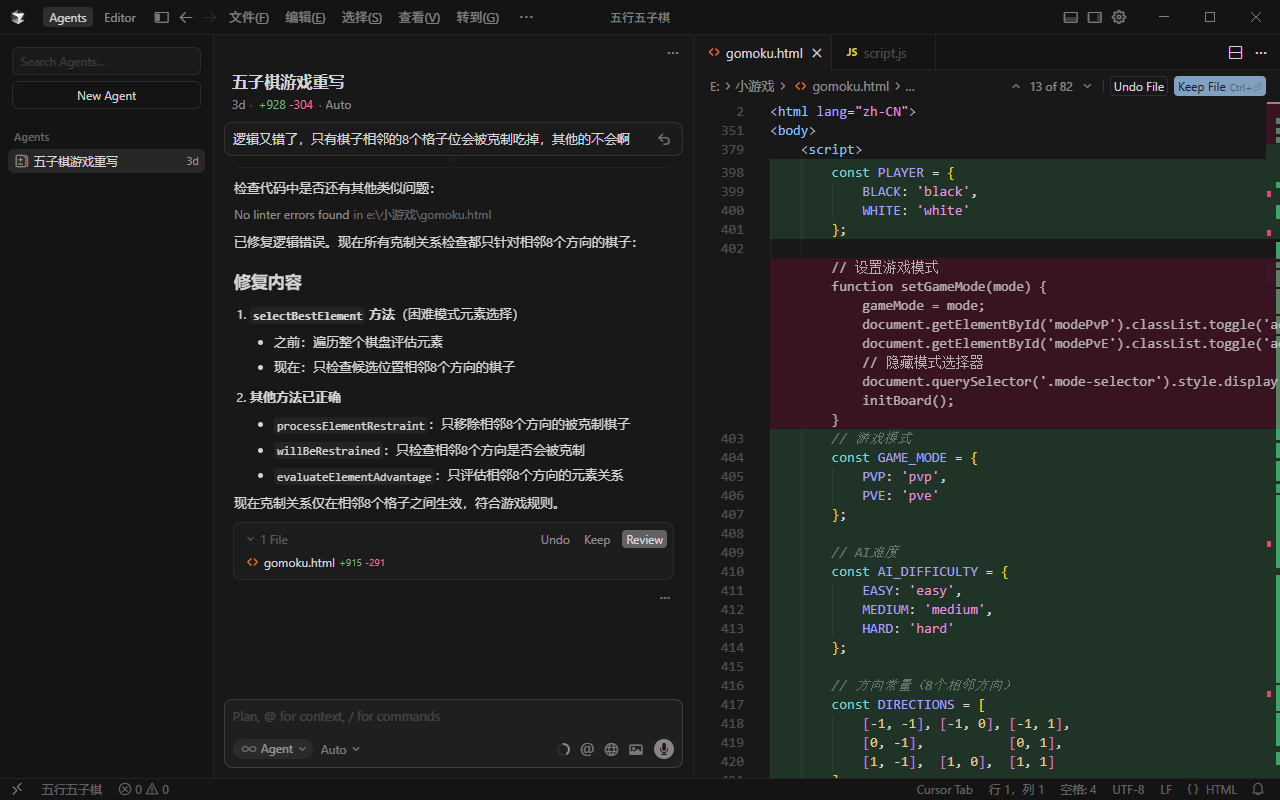The height and width of the screenshot is (800, 1280).
Task: Split the editor using the layout icon
Action: [1235, 53]
